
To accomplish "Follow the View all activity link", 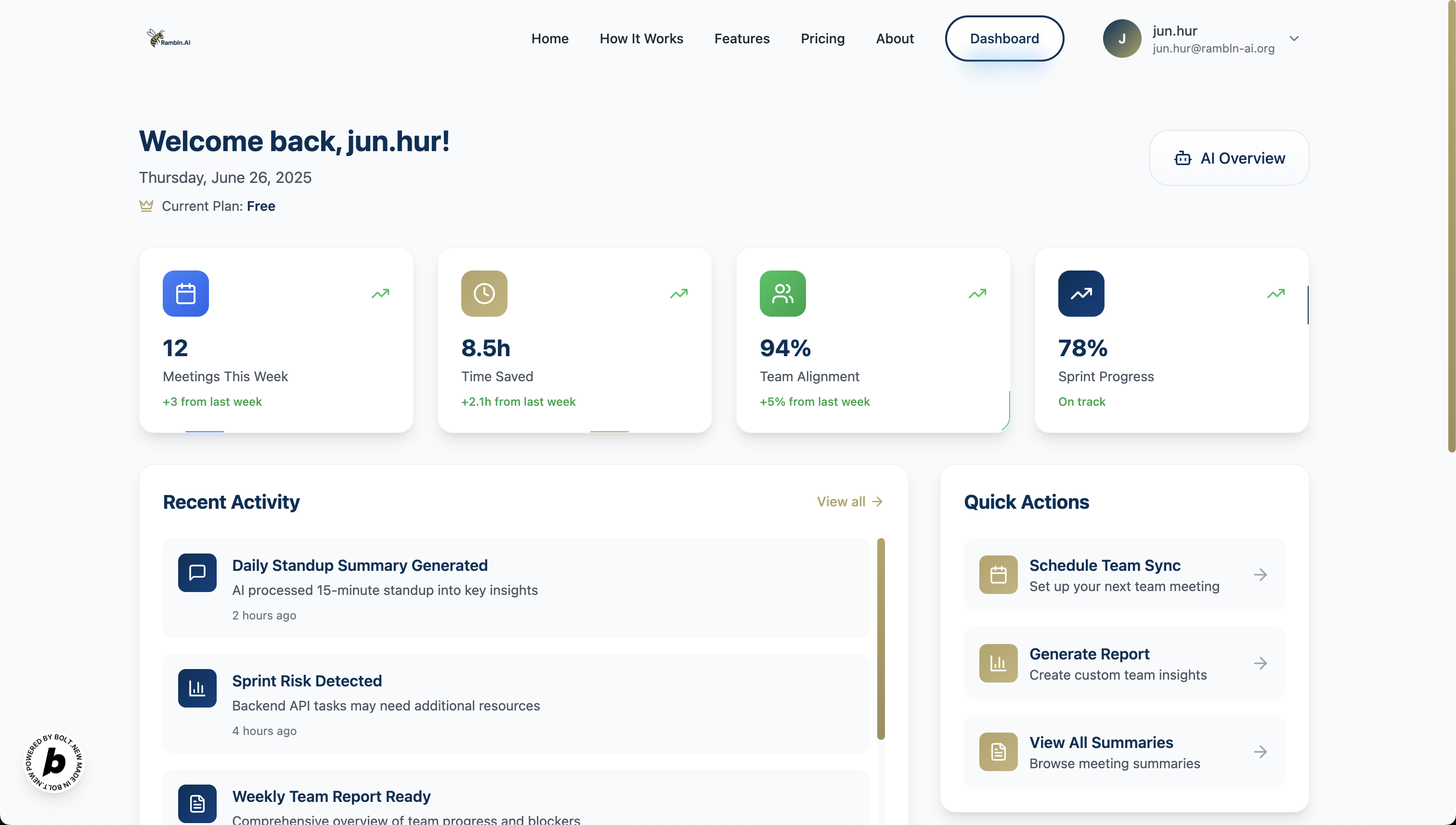I will coord(849,502).
